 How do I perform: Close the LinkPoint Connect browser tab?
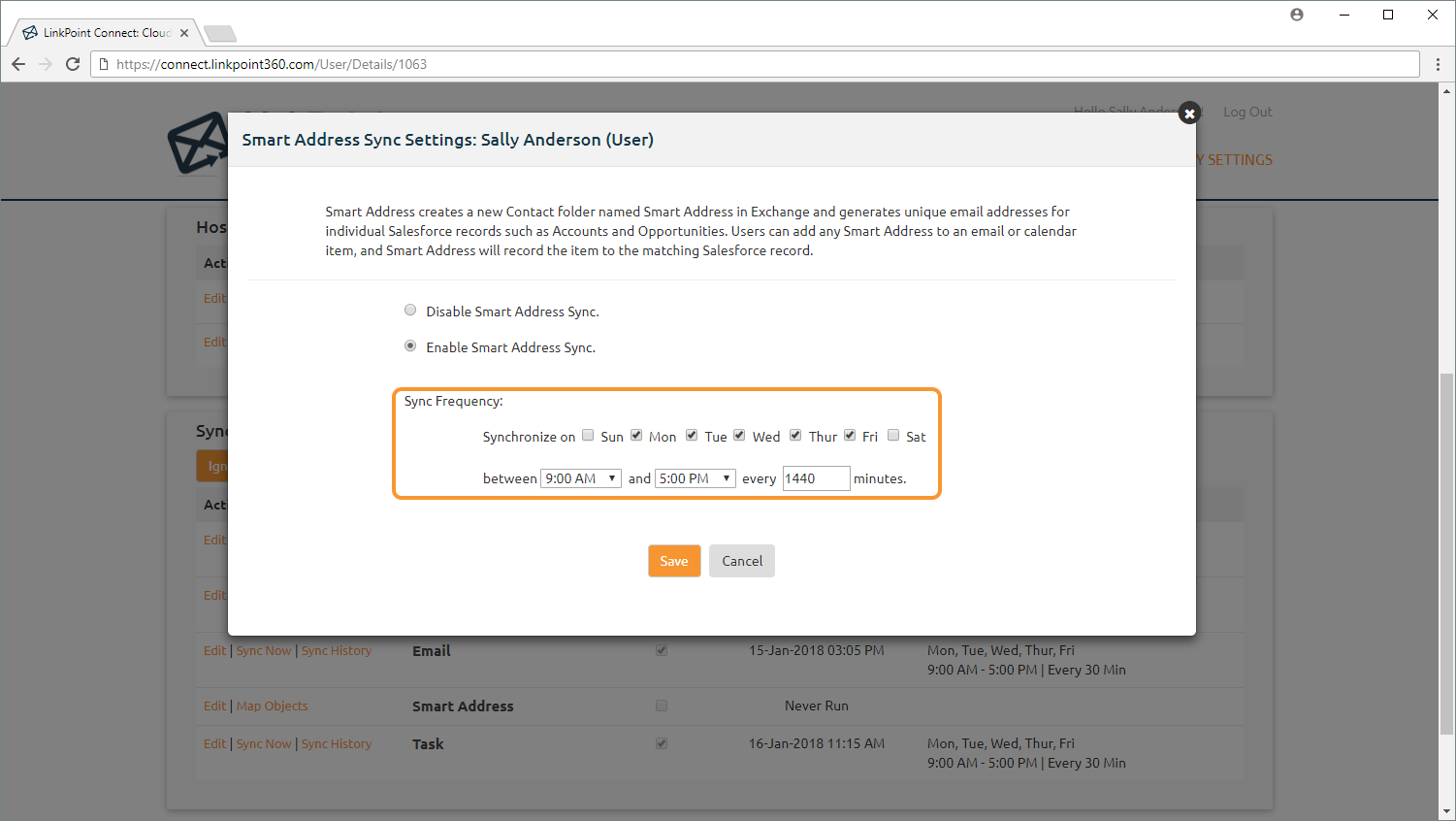click(184, 33)
